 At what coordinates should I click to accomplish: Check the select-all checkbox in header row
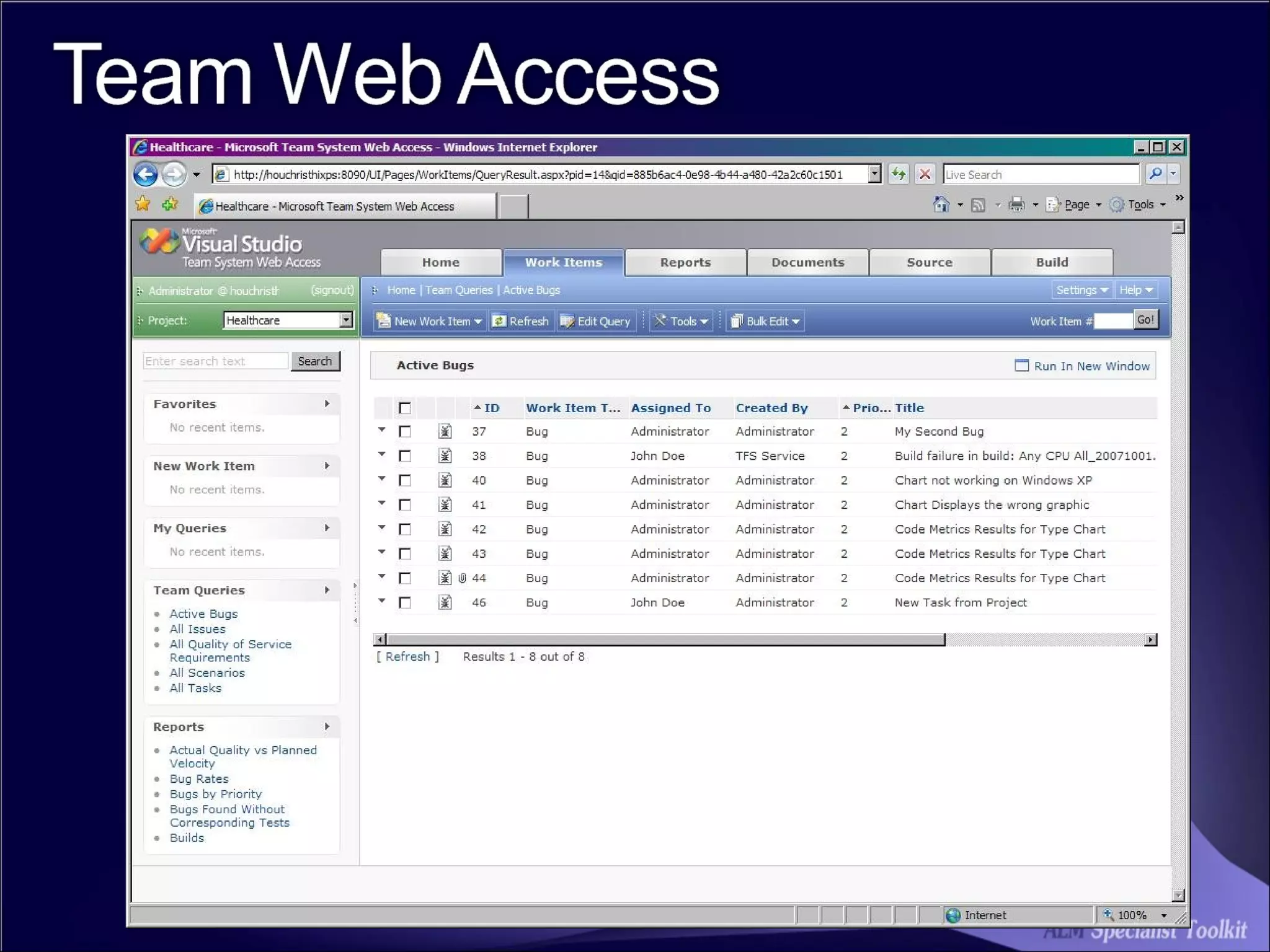pos(405,408)
